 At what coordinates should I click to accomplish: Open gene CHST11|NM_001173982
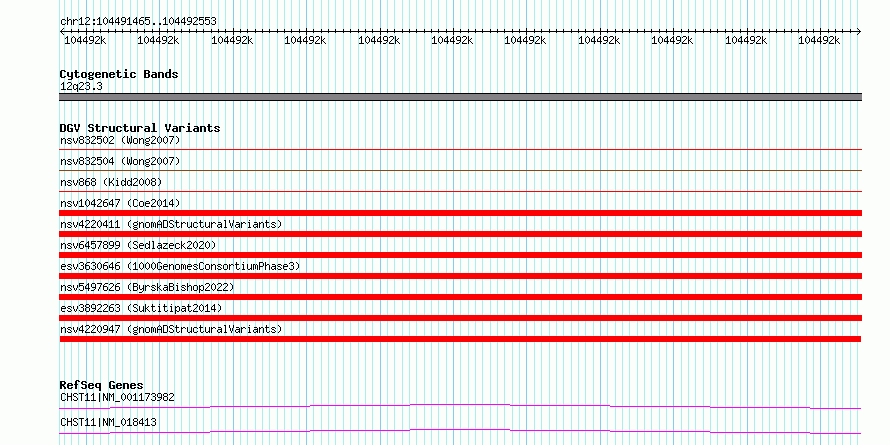117,397
